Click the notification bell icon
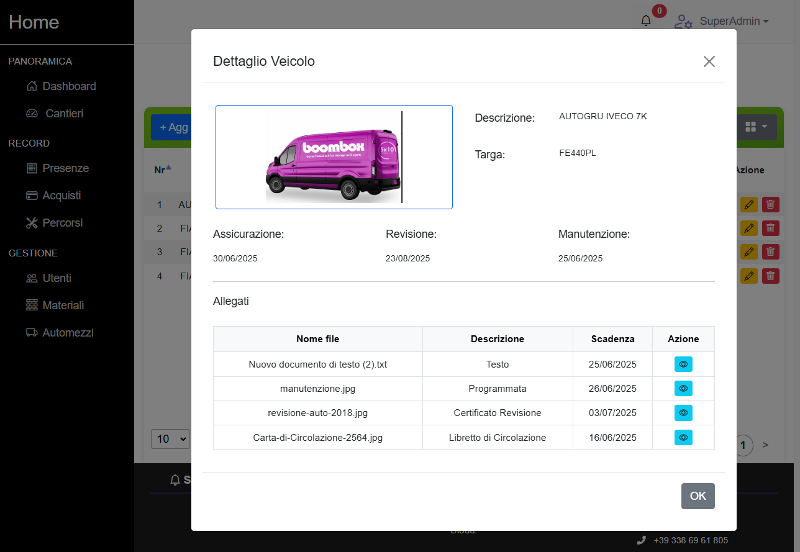Screen dimensions: 800x552 [646, 21]
